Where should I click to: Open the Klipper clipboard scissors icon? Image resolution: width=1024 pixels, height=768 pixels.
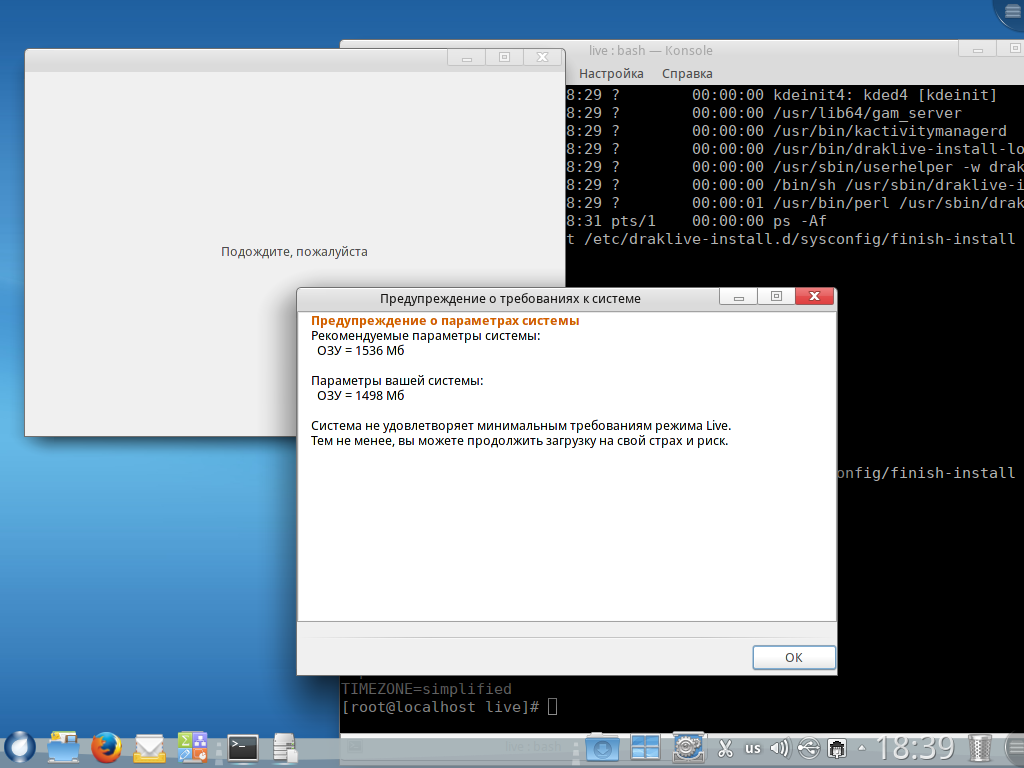[725, 748]
